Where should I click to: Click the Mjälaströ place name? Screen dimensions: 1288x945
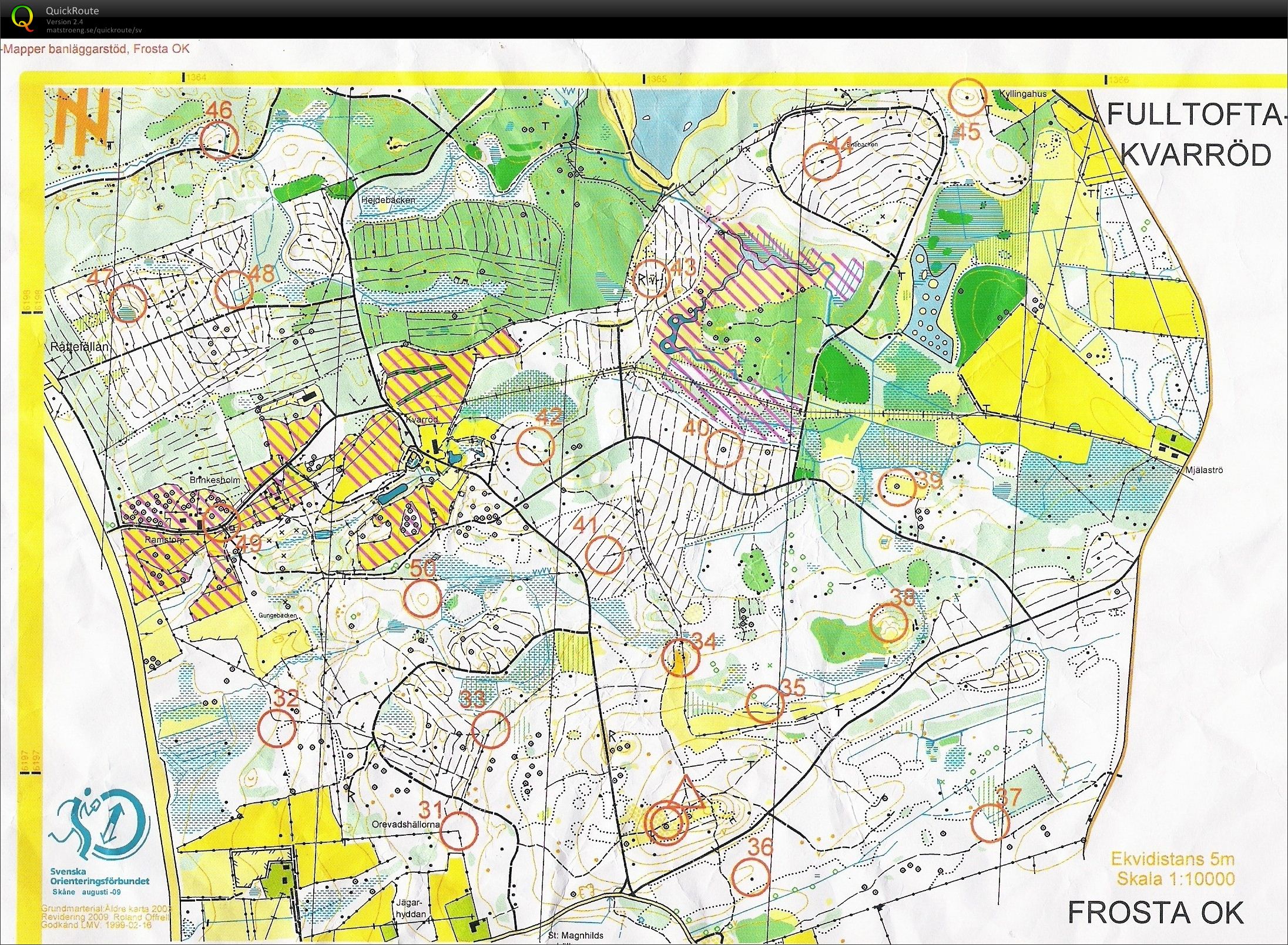pos(1204,470)
